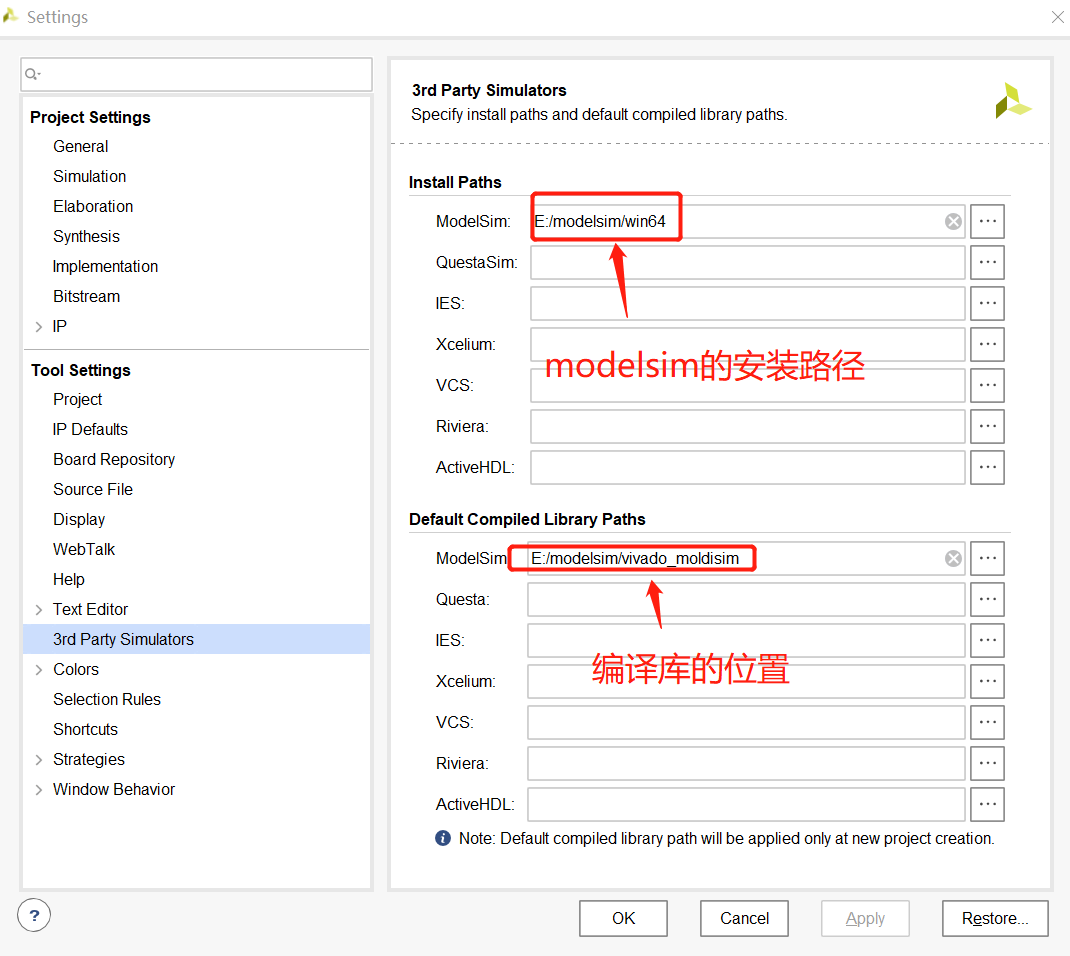The height and width of the screenshot is (956, 1070).
Task: Browse for Questa compiled library path
Action: click(x=987, y=599)
